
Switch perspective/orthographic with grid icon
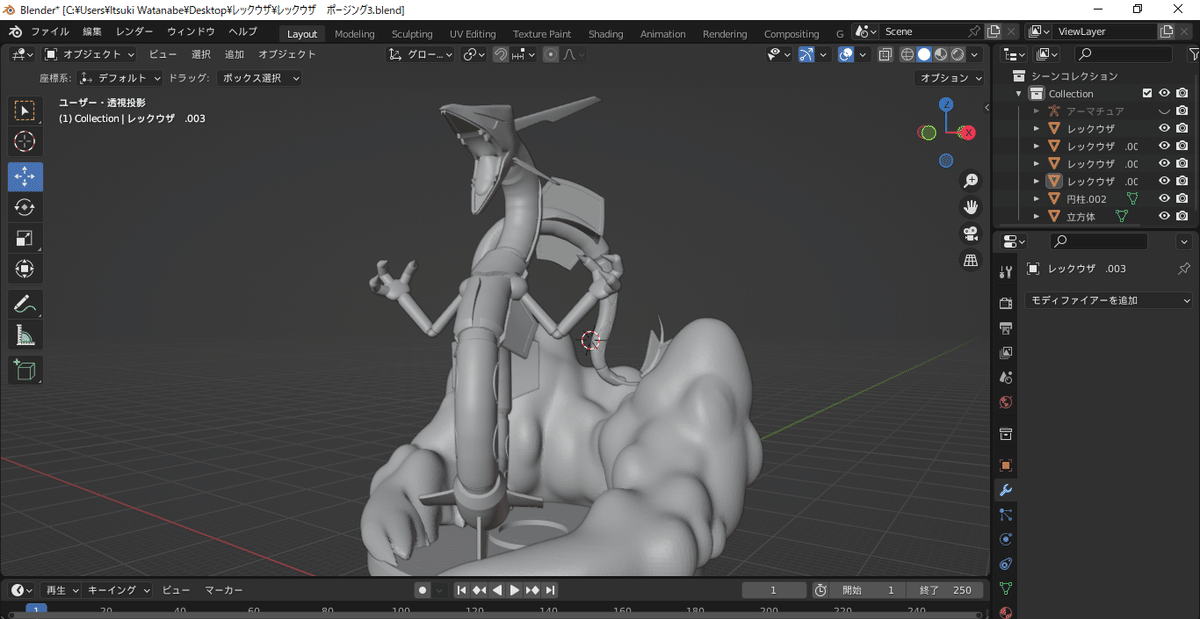pyautogui.click(x=970, y=260)
